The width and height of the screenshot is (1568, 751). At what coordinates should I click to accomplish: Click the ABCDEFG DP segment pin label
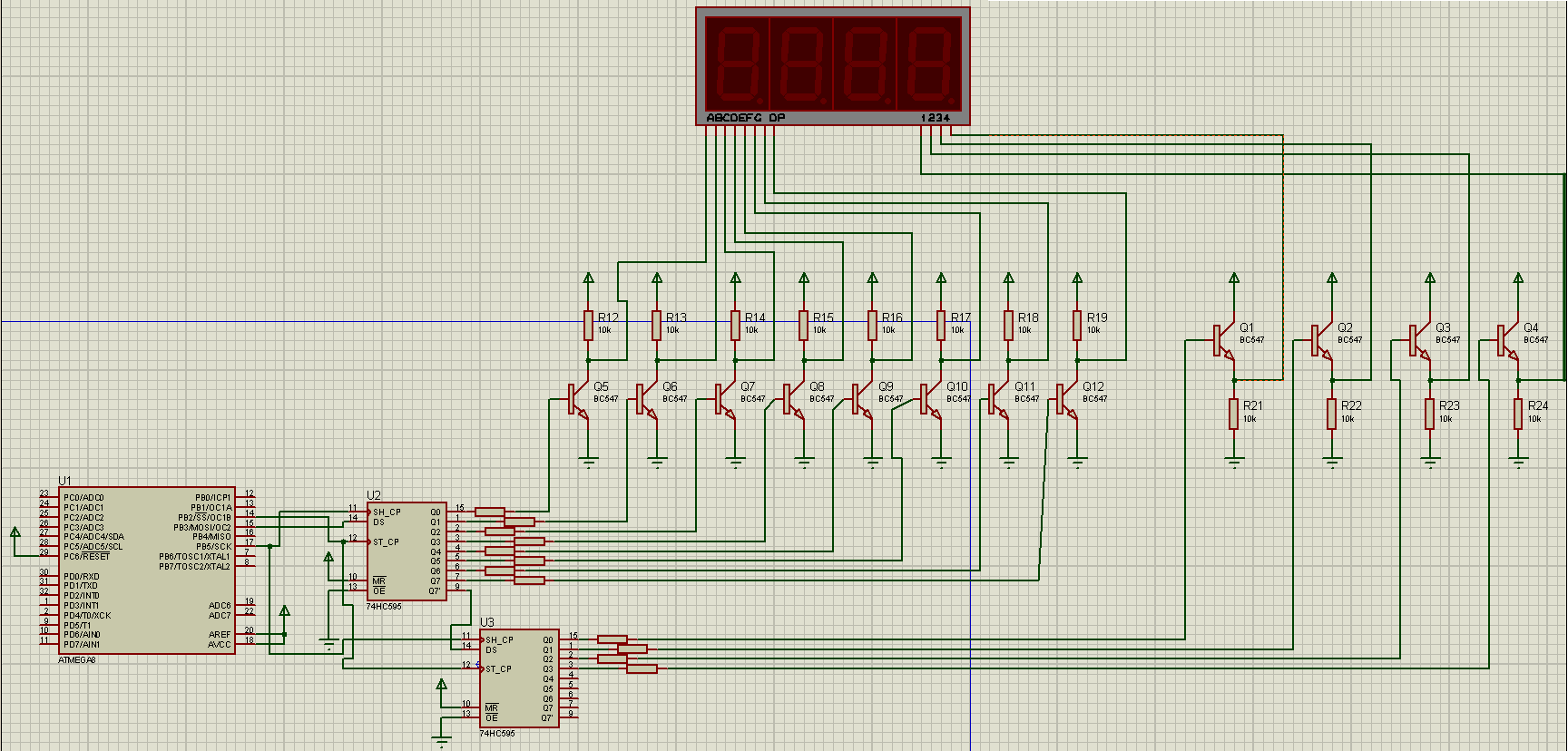tap(746, 118)
